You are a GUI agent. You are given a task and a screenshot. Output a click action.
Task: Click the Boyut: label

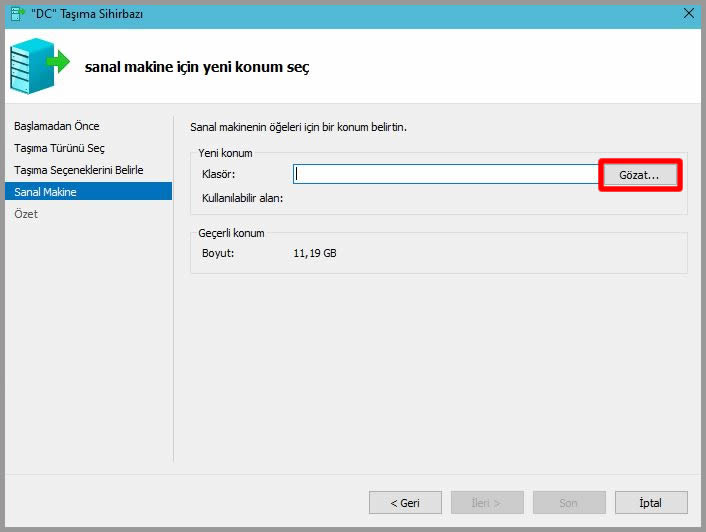[218, 253]
